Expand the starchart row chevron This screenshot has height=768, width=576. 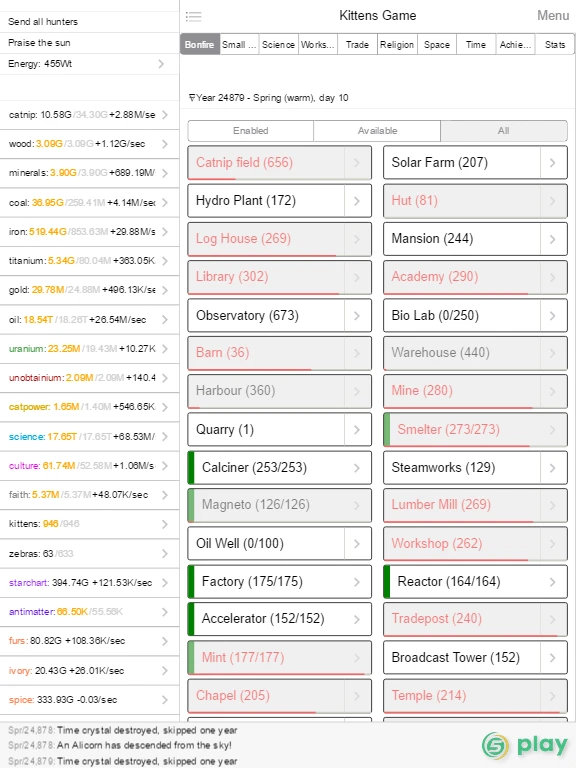pos(165,582)
